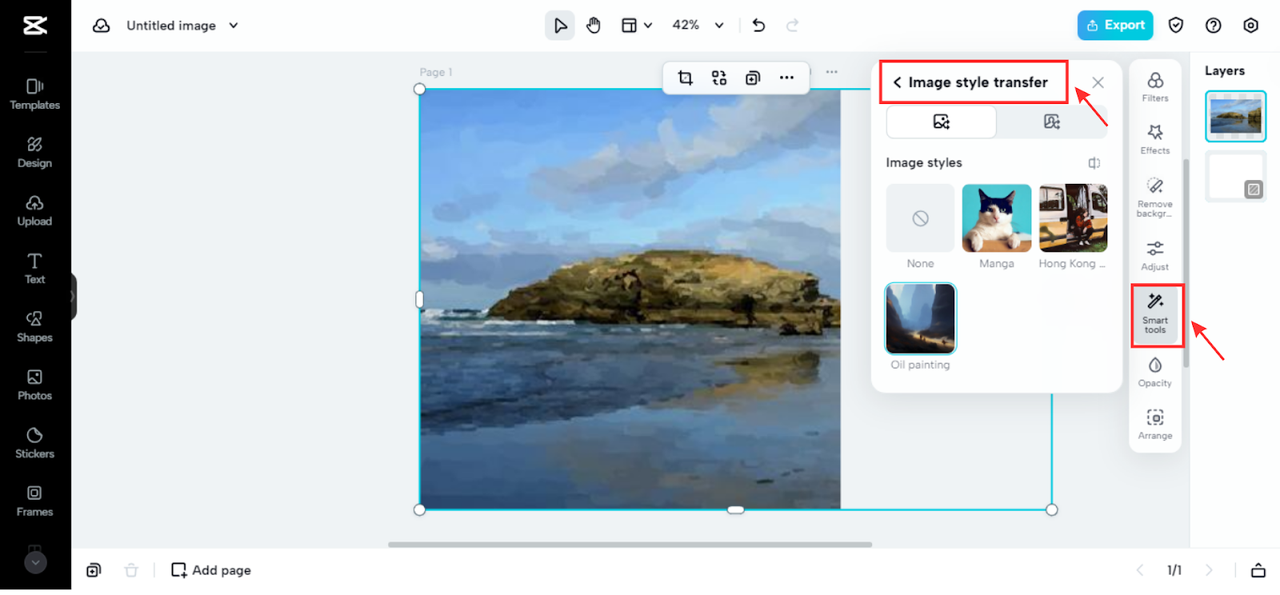Undo the last action
This screenshot has height=595, width=1280.
coord(759,26)
